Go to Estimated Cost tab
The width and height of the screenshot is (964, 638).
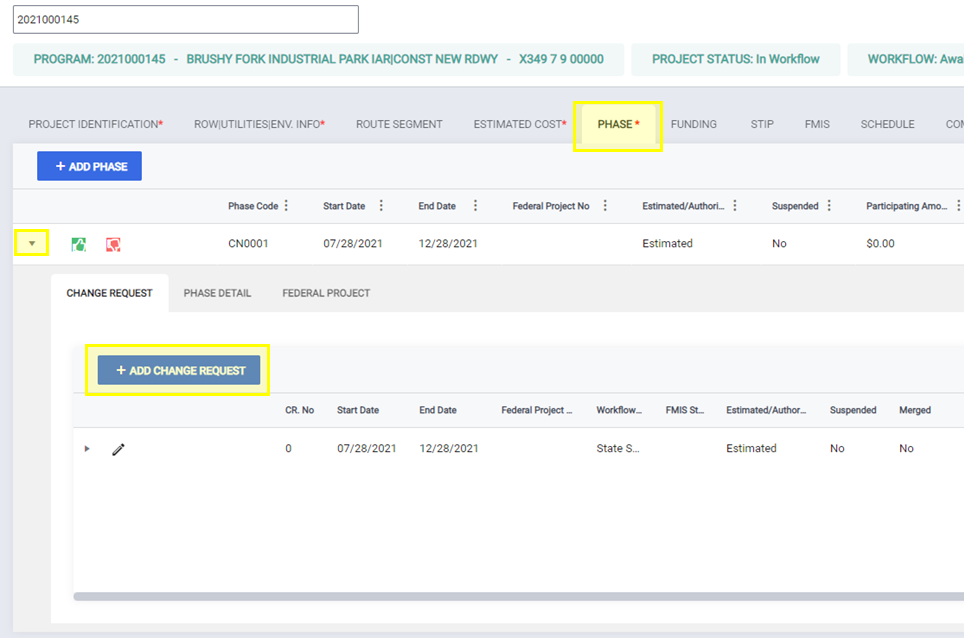coord(520,124)
